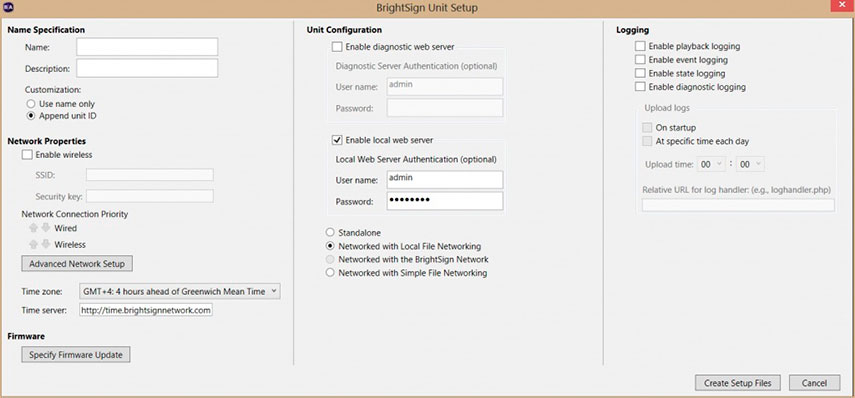Move Wireless priority up arrow

(34, 244)
